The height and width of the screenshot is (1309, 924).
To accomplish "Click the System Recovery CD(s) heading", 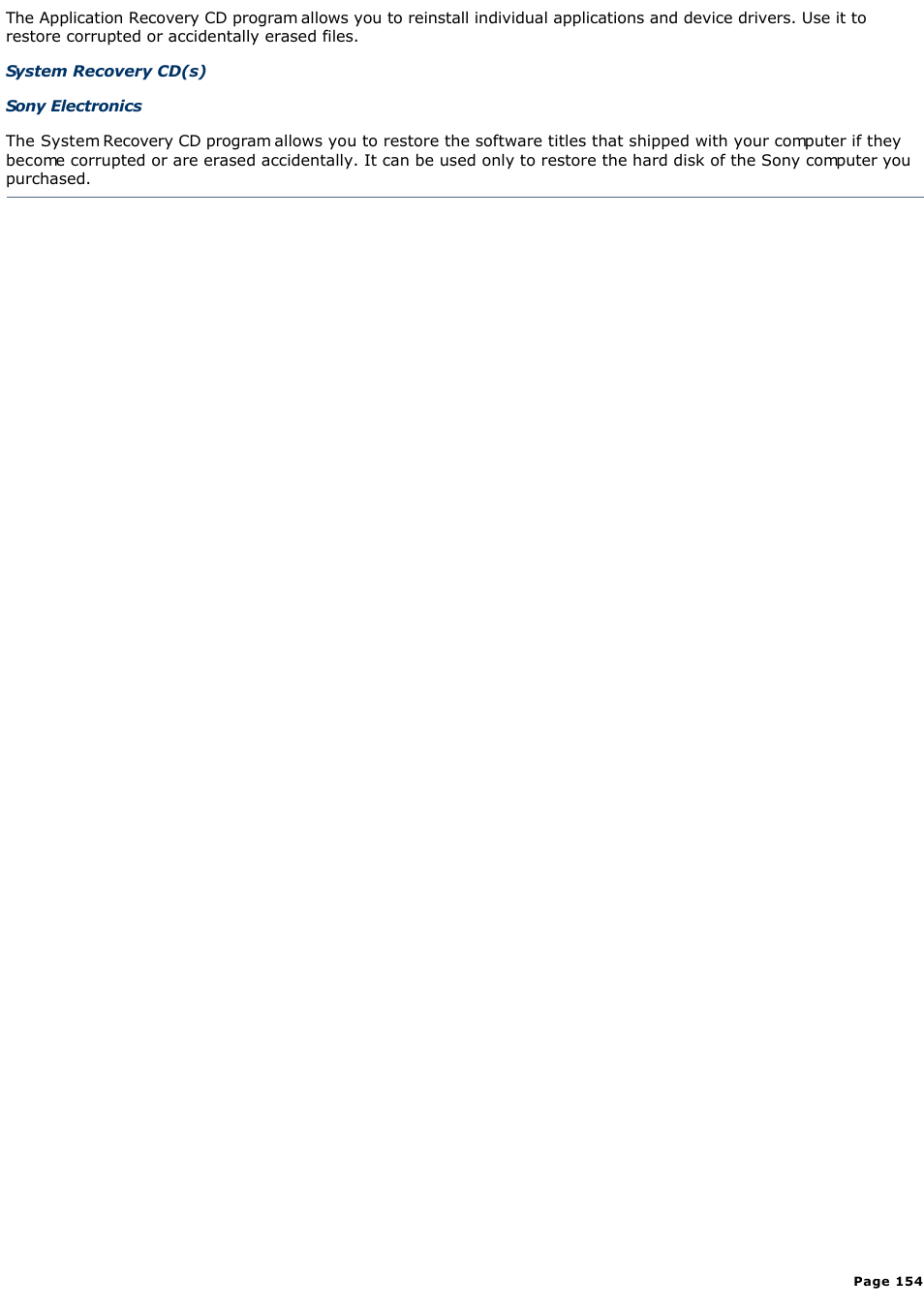I will click(106, 72).
